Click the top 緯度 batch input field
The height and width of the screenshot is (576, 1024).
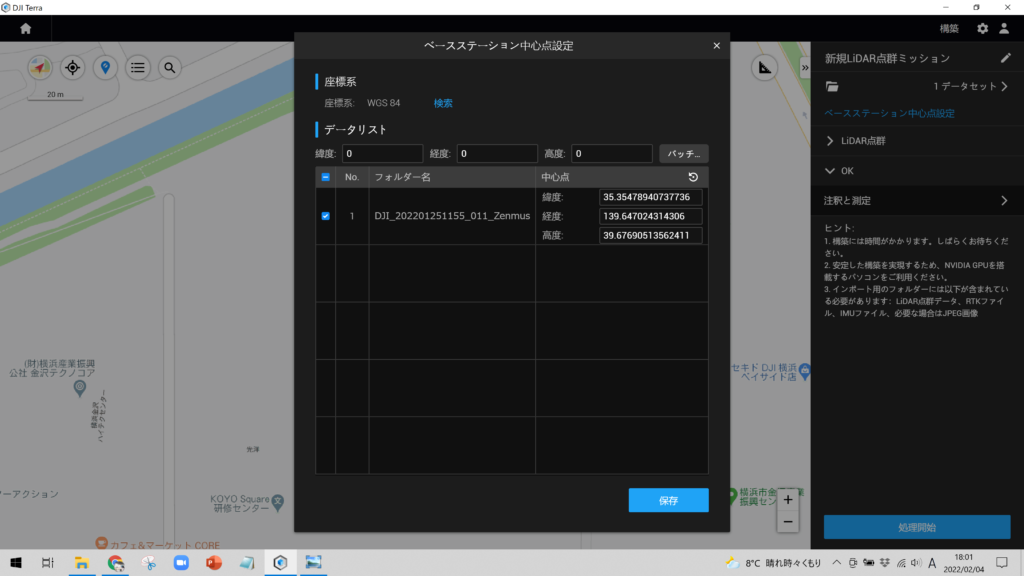coord(382,154)
